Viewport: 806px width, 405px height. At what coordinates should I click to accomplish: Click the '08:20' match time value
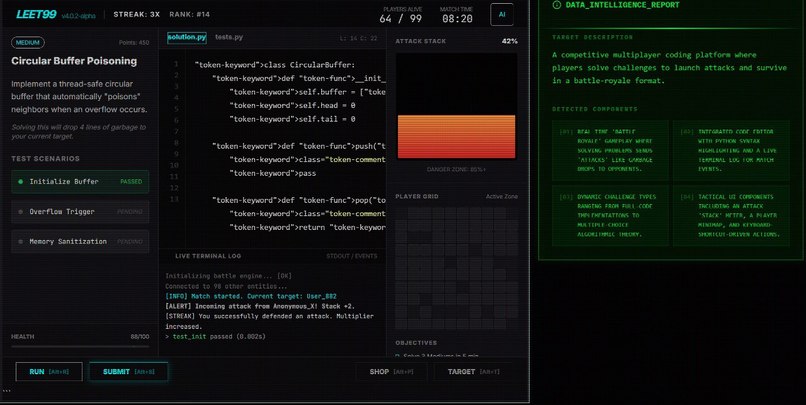pos(457,19)
